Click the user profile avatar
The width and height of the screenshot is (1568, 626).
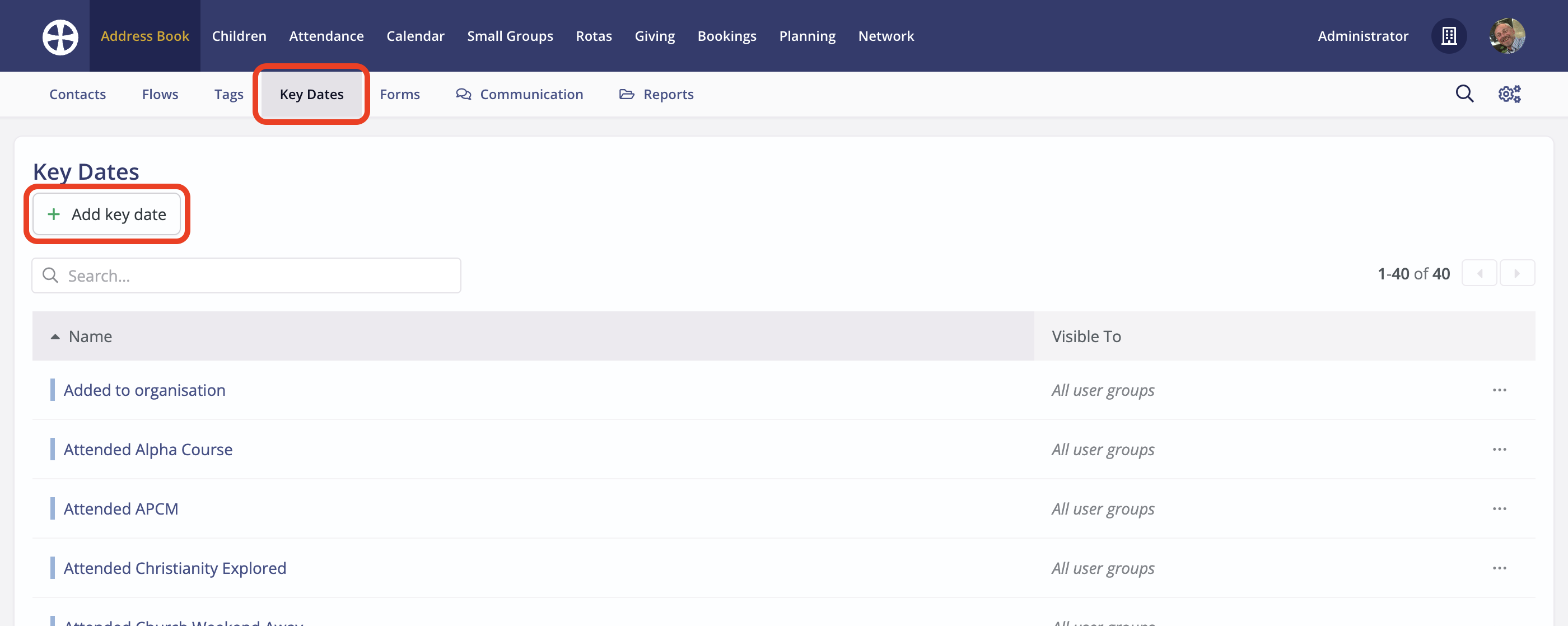(1506, 36)
